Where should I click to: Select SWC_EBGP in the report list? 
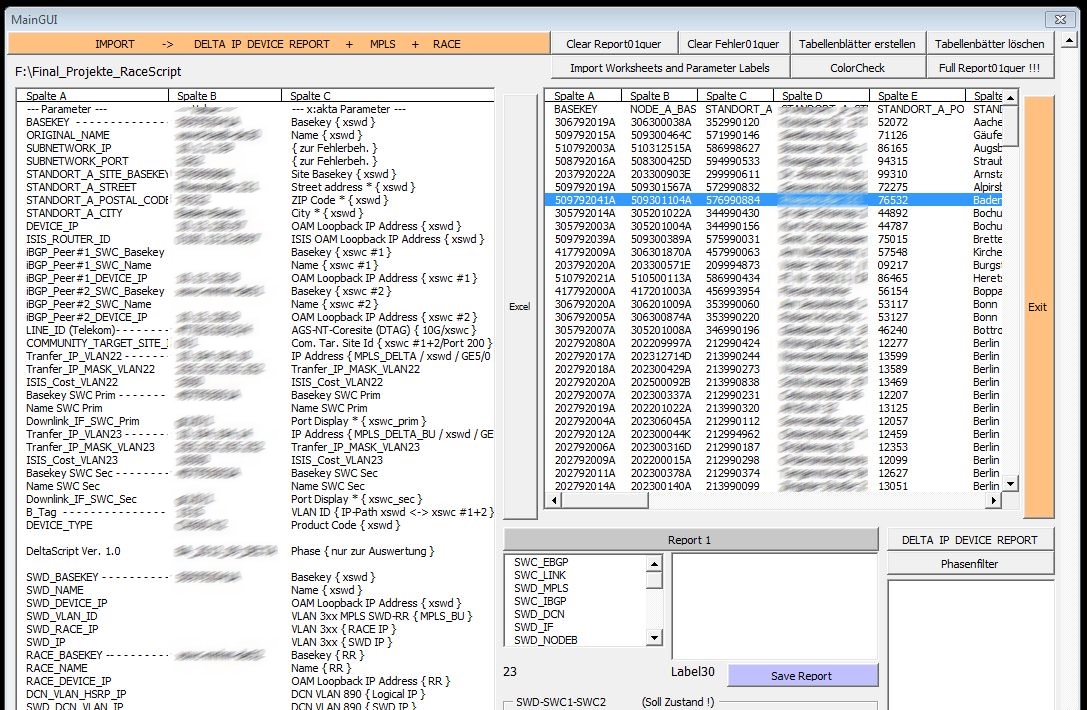pos(540,562)
